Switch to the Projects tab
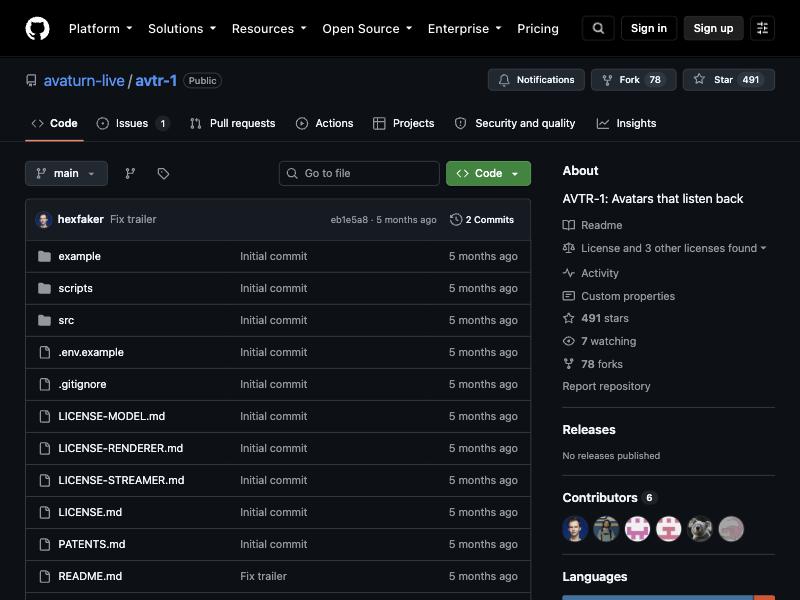This screenshot has width=800, height=600. click(403, 123)
